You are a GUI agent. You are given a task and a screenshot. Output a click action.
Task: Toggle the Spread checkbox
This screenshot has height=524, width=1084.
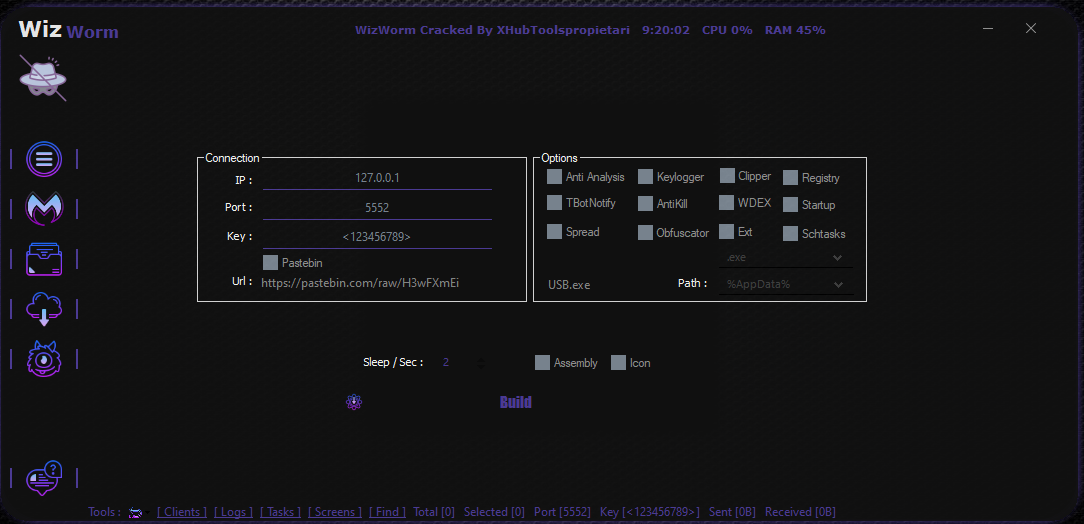click(x=554, y=232)
